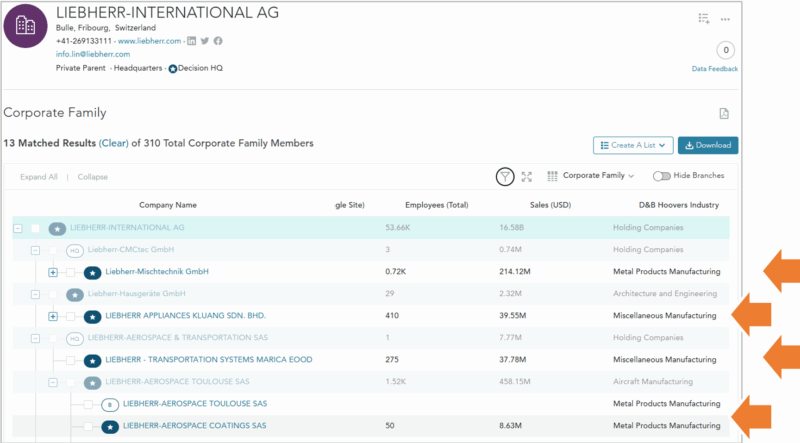
Task: Click star badge of LIEBHERR-INTERNATIONAL AG row
Action: tap(57, 229)
